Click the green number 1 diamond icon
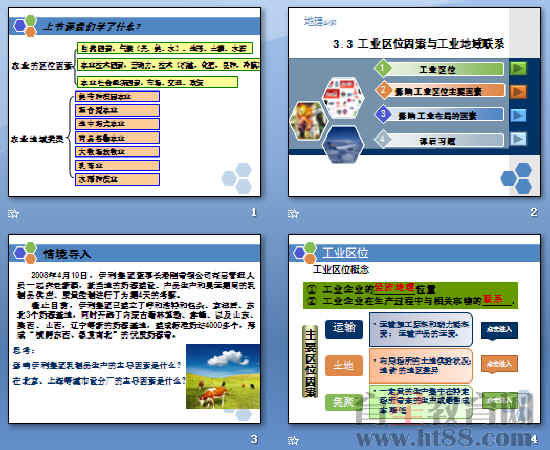550x450 pixels. coord(383,68)
